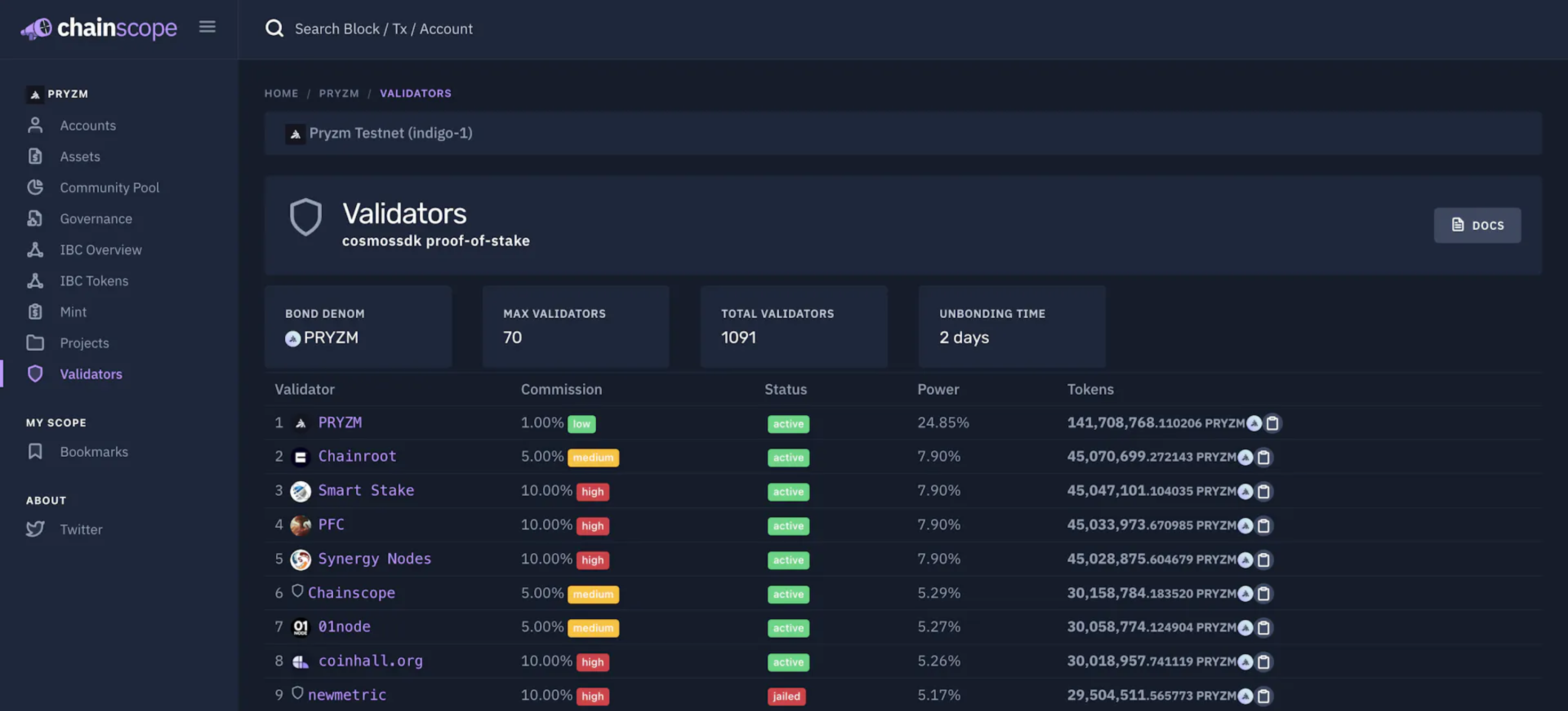Open Bookmarks under My Scope

click(94, 451)
